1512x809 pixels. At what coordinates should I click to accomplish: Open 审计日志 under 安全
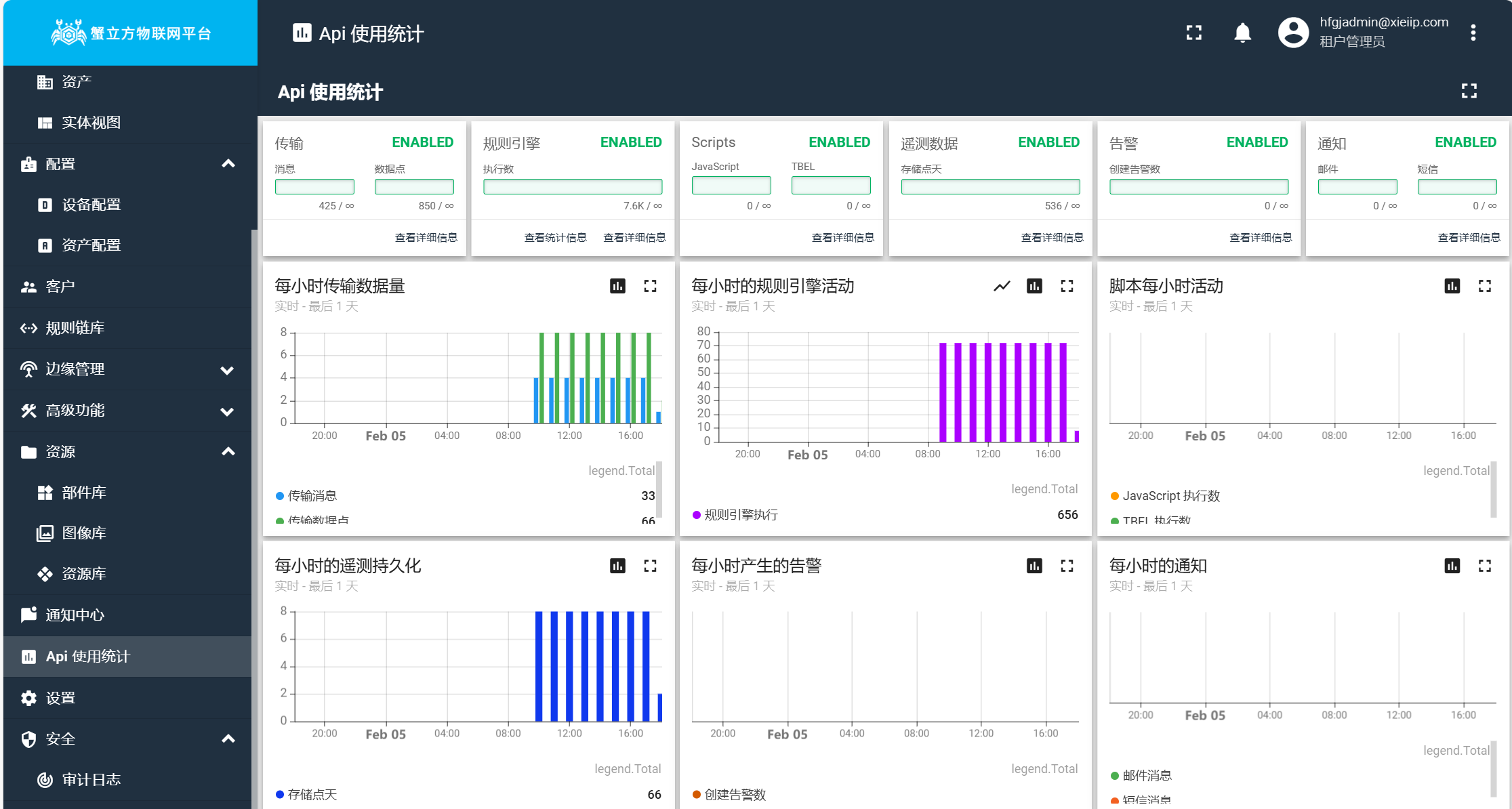pyautogui.click(x=127, y=780)
